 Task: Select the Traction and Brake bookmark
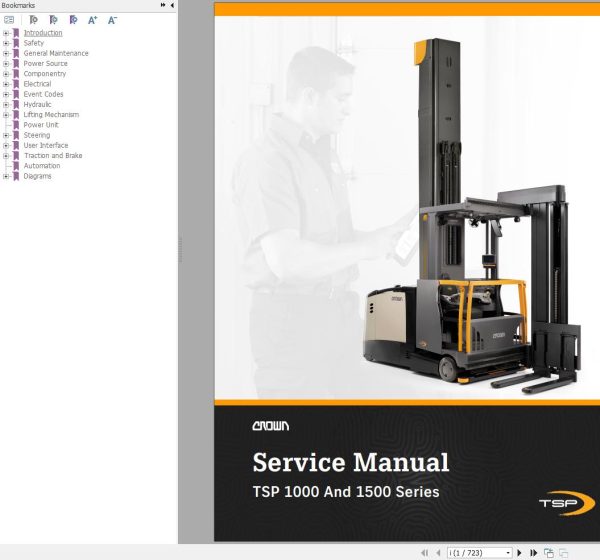click(53, 155)
